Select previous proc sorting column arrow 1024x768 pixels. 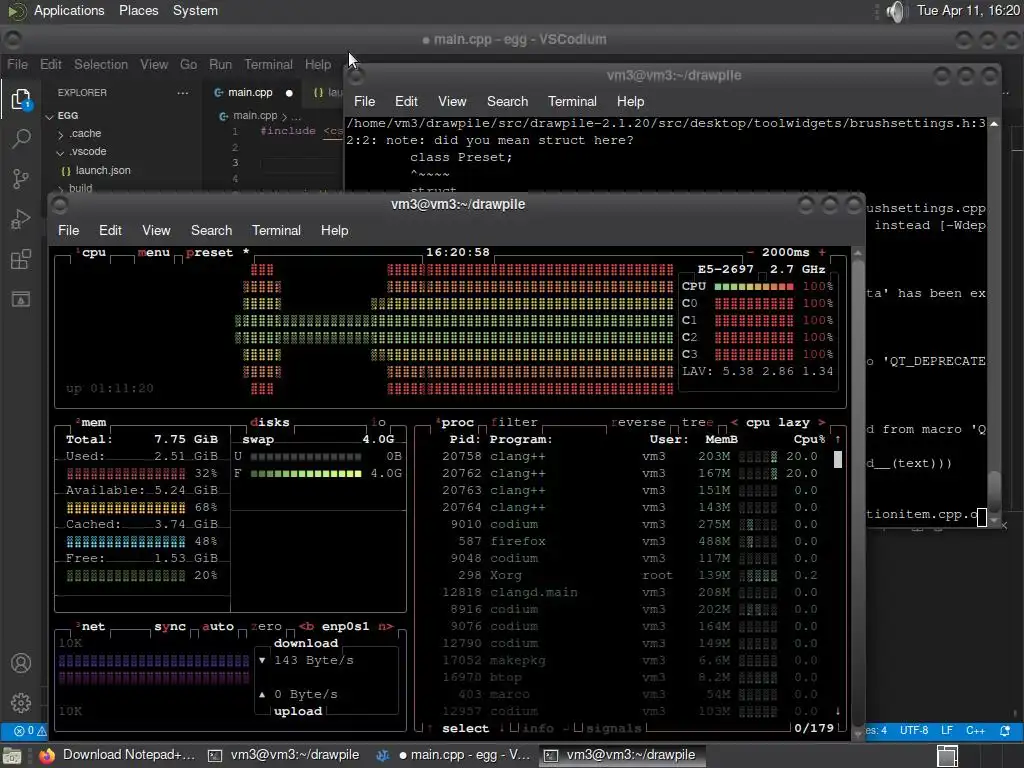coord(734,423)
